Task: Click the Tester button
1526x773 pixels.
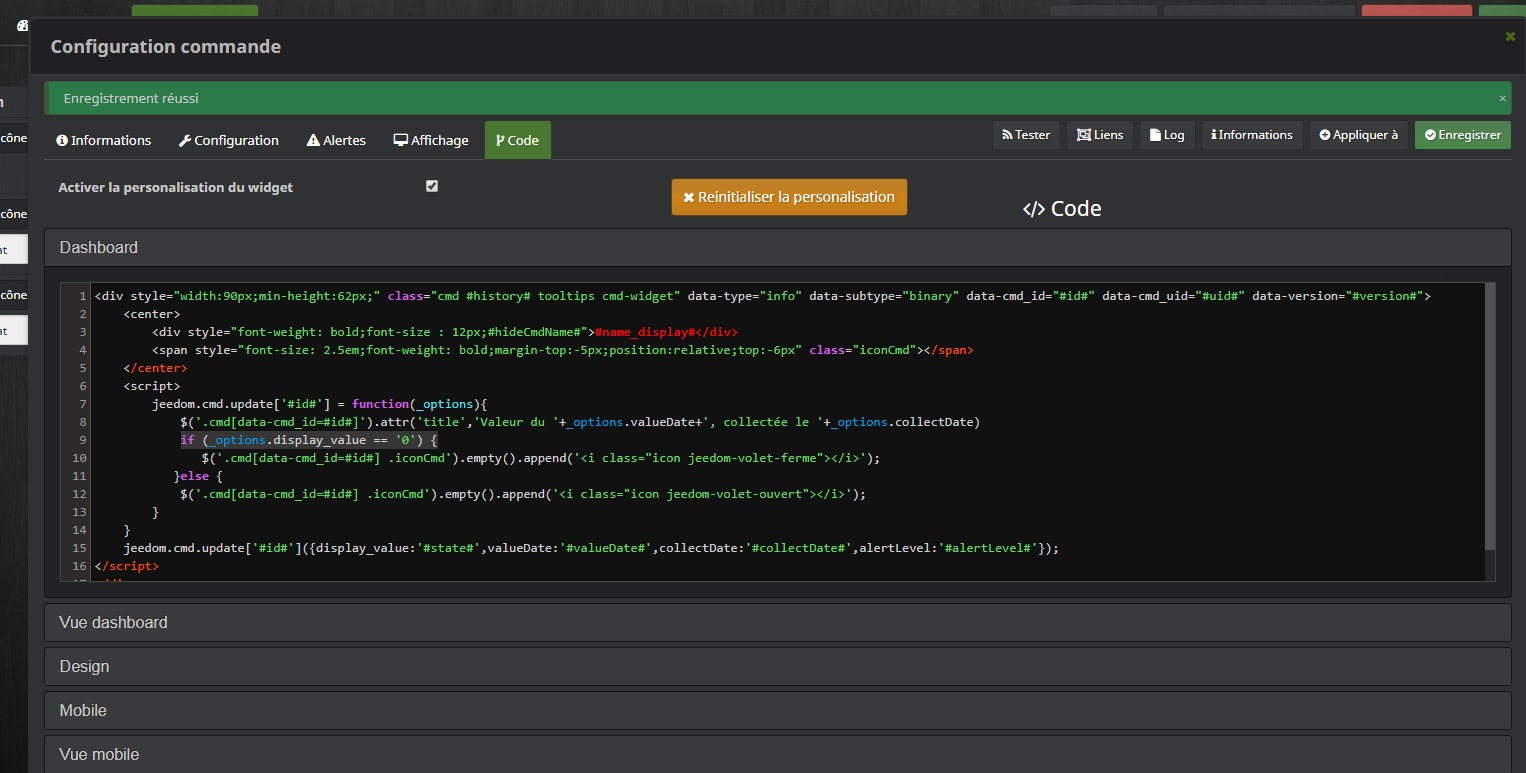Action: (x=1026, y=135)
